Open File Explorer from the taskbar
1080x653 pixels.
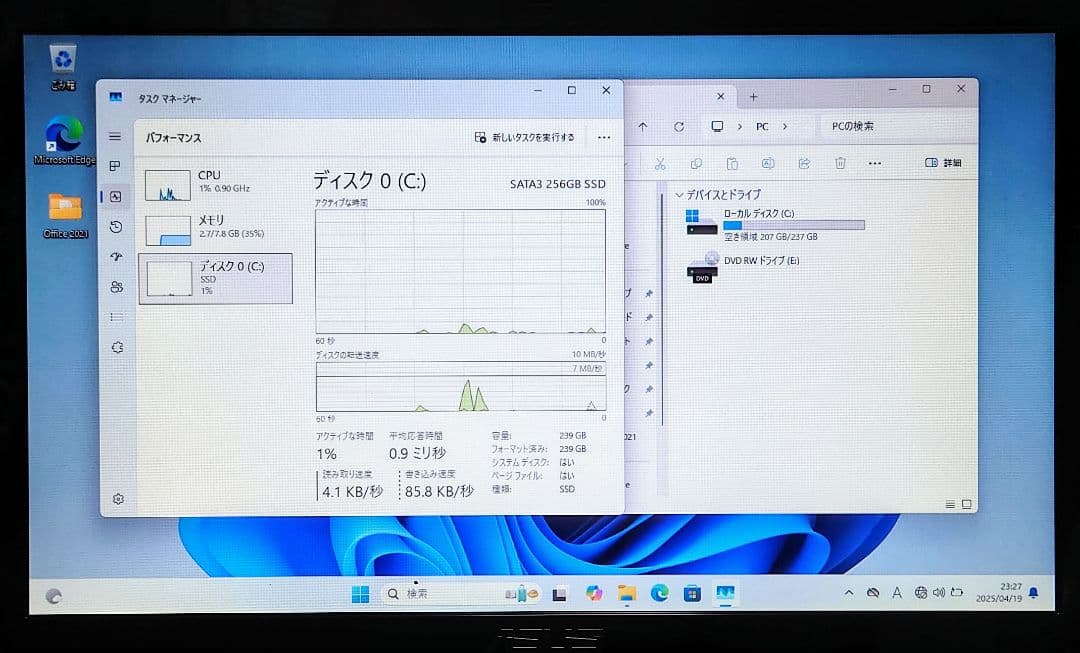[627, 594]
